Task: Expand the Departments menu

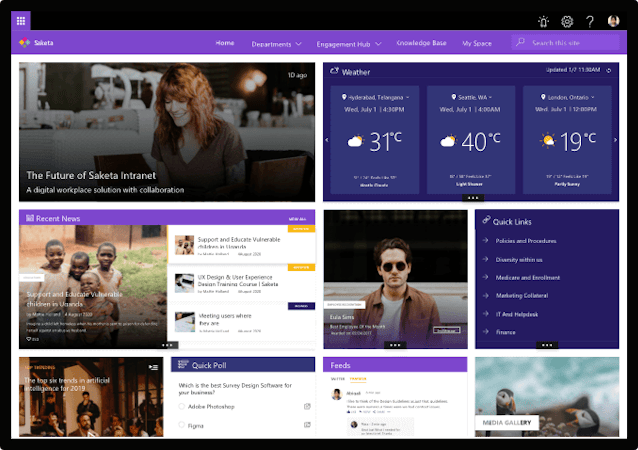Action: click(276, 44)
